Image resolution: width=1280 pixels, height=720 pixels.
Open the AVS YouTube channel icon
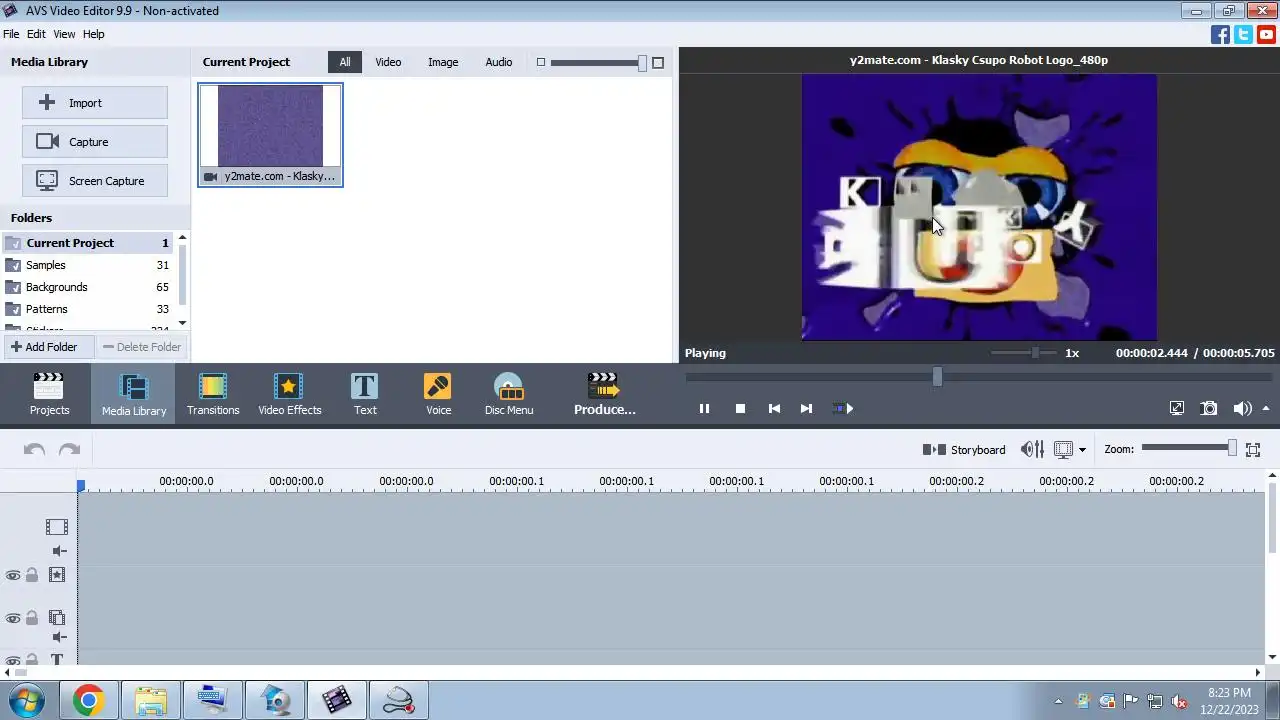(1266, 34)
